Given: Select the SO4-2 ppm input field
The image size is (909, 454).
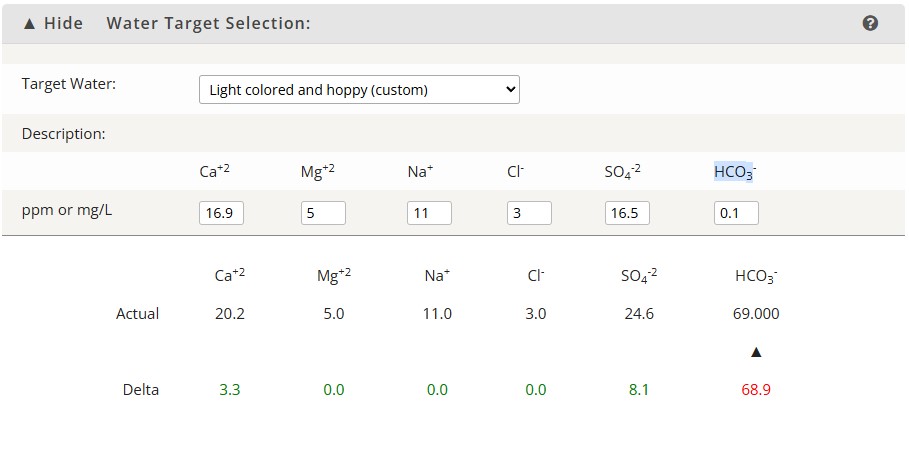Looking at the screenshot, I should pyautogui.click(x=627, y=213).
